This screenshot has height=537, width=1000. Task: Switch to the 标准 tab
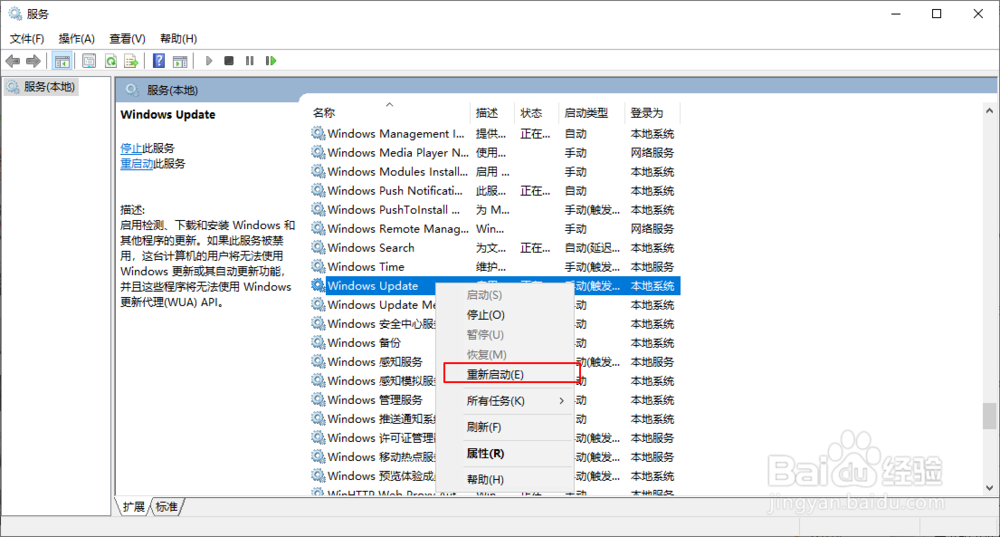click(x=166, y=507)
